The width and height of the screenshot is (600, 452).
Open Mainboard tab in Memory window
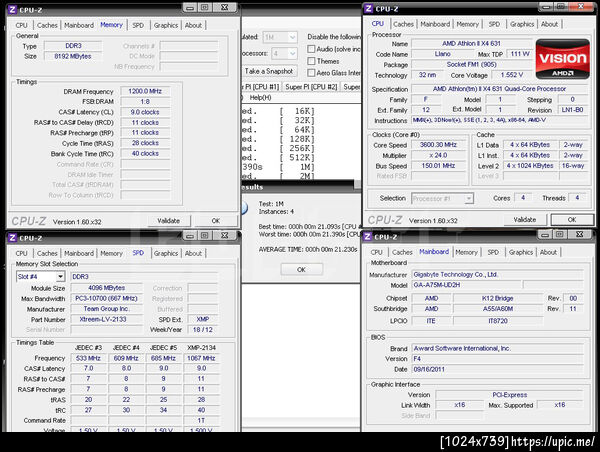pyautogui.click(x=79, y=25)
